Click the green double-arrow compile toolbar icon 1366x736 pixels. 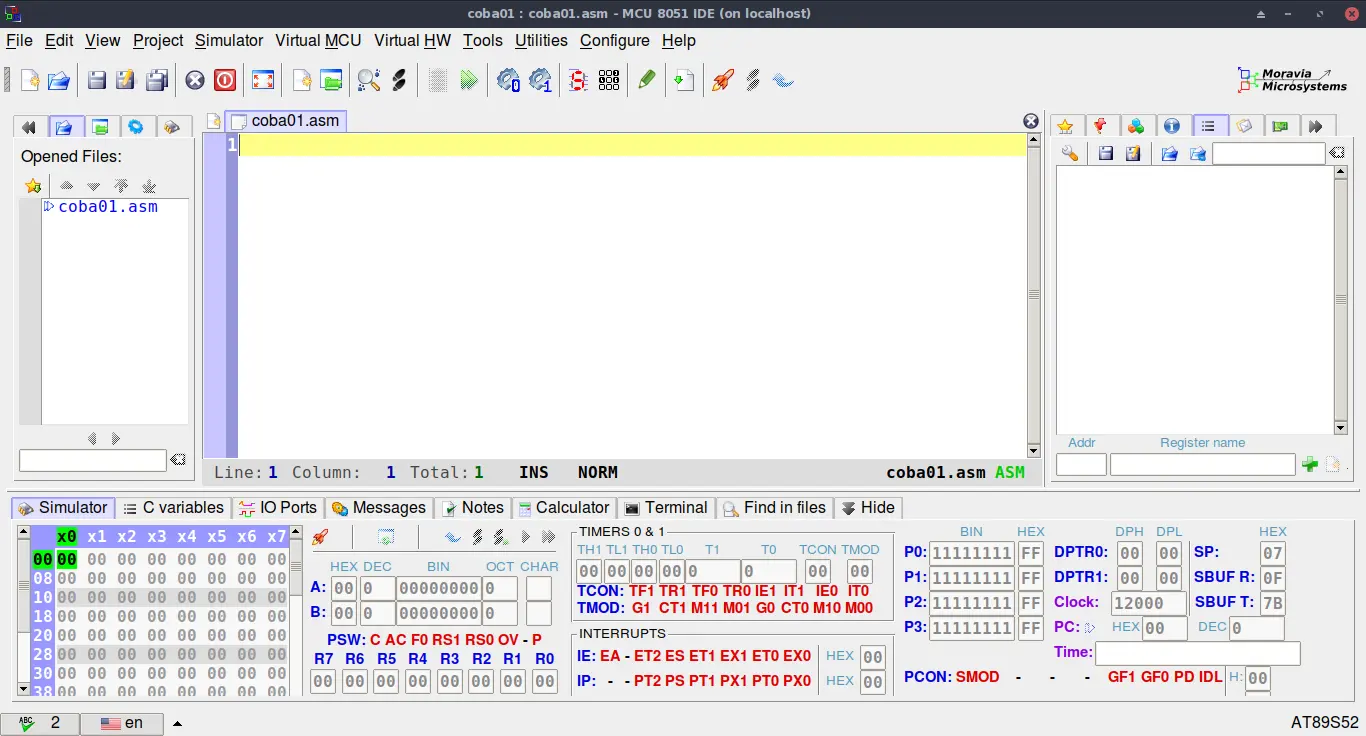pos(468,81)
